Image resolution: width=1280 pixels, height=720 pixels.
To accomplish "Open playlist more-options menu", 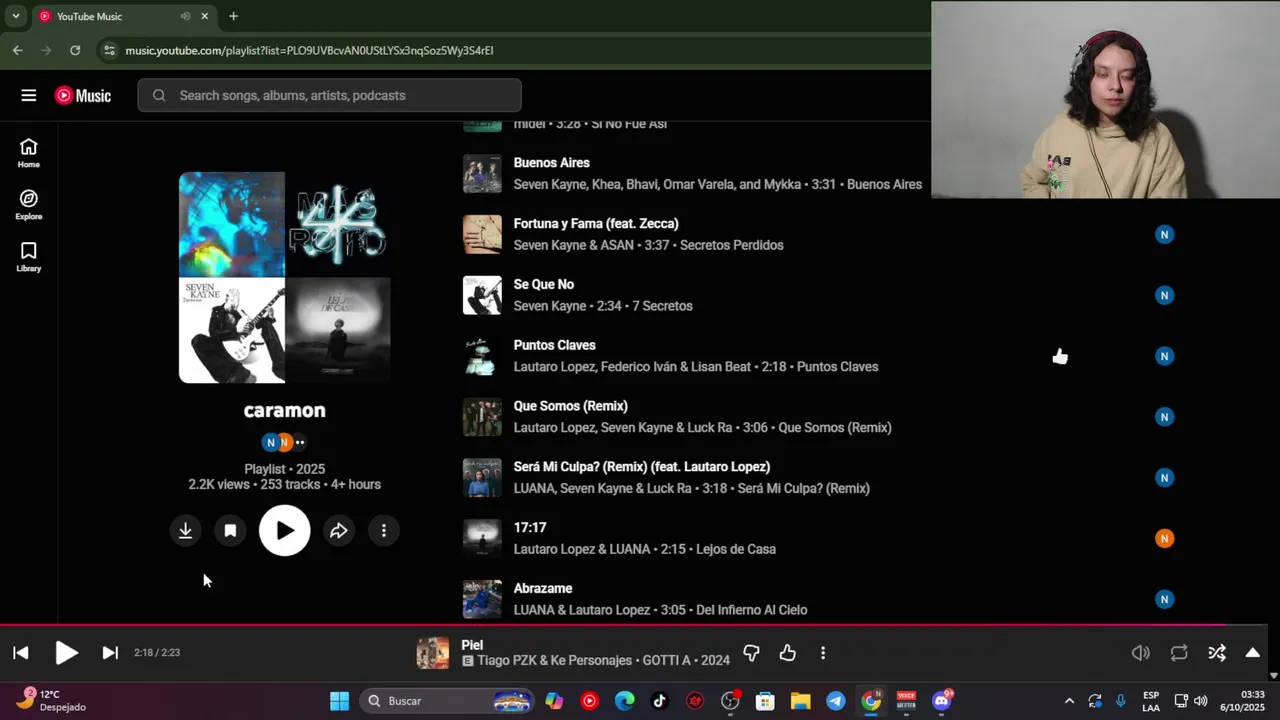I will pyautogui.click(x=384, y=531).
